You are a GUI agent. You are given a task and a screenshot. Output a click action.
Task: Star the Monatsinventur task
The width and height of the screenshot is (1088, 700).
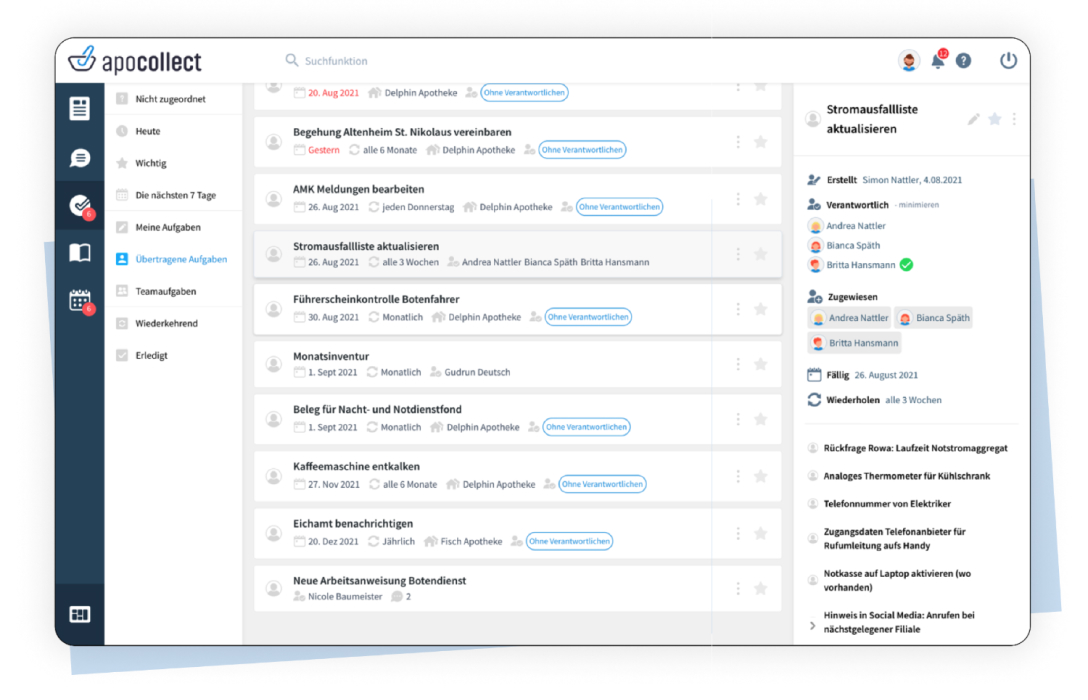click(760, 364)
